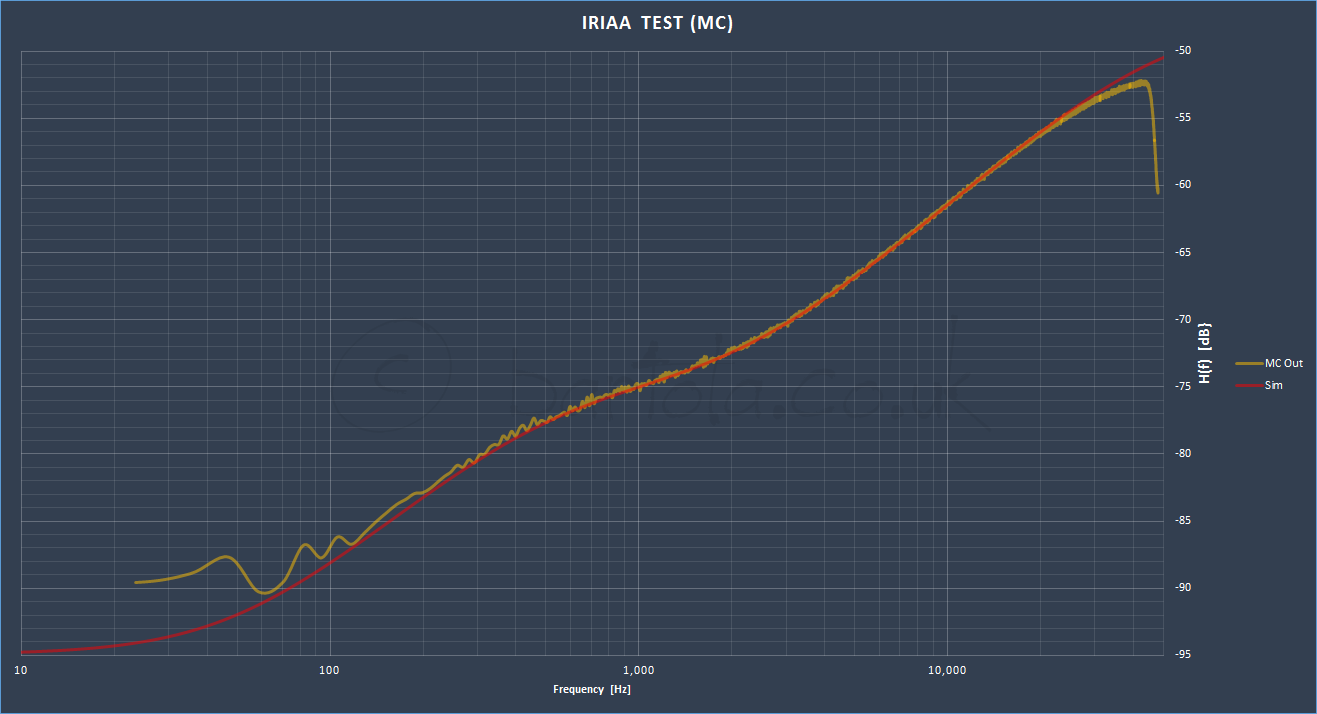1317x714 pixels.
Task: Click the y-axis label -75
Action: point(1183,386)
